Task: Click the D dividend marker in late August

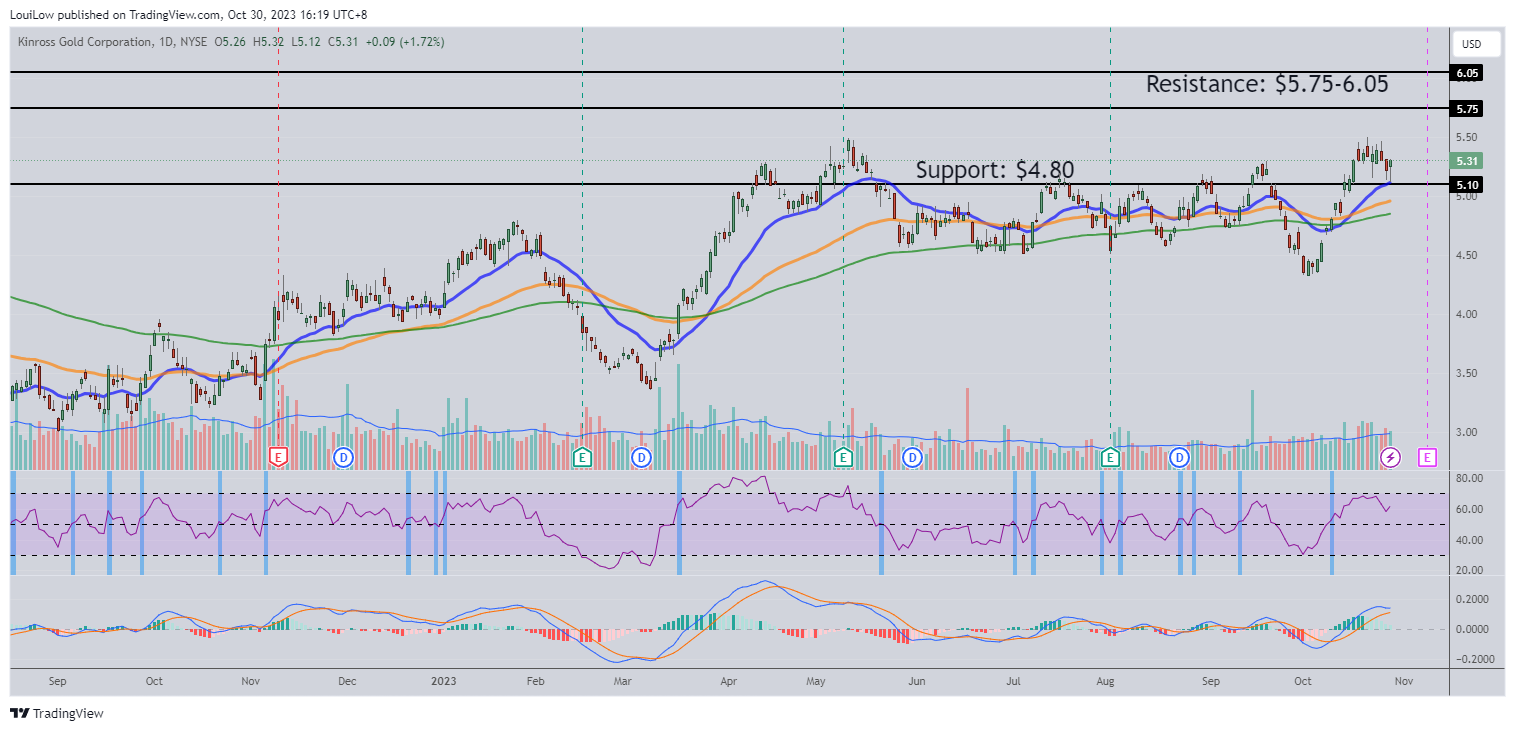Action: 1180,457
